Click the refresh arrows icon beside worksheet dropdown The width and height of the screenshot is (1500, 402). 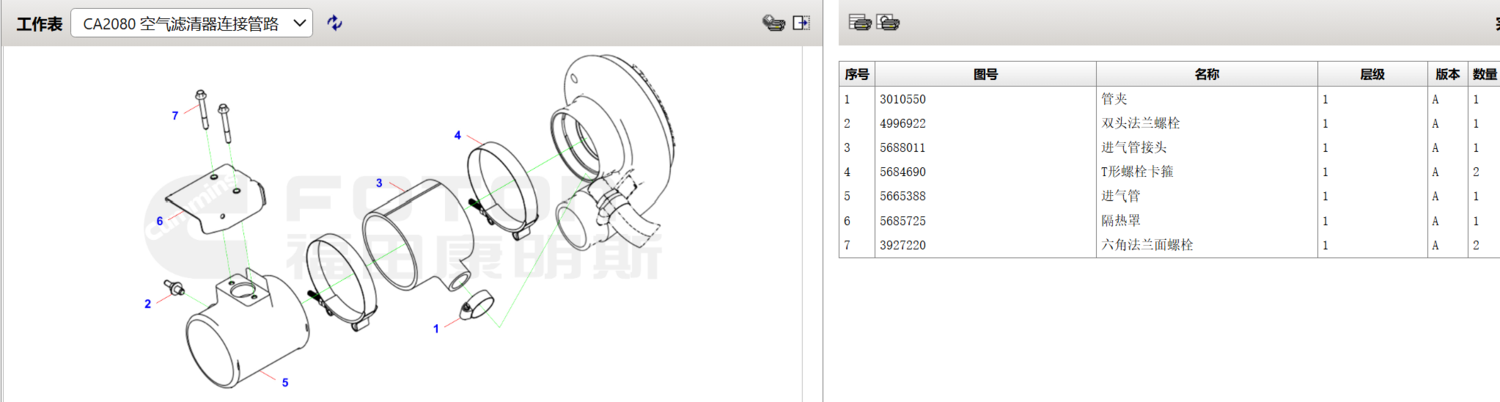(335, 23)
